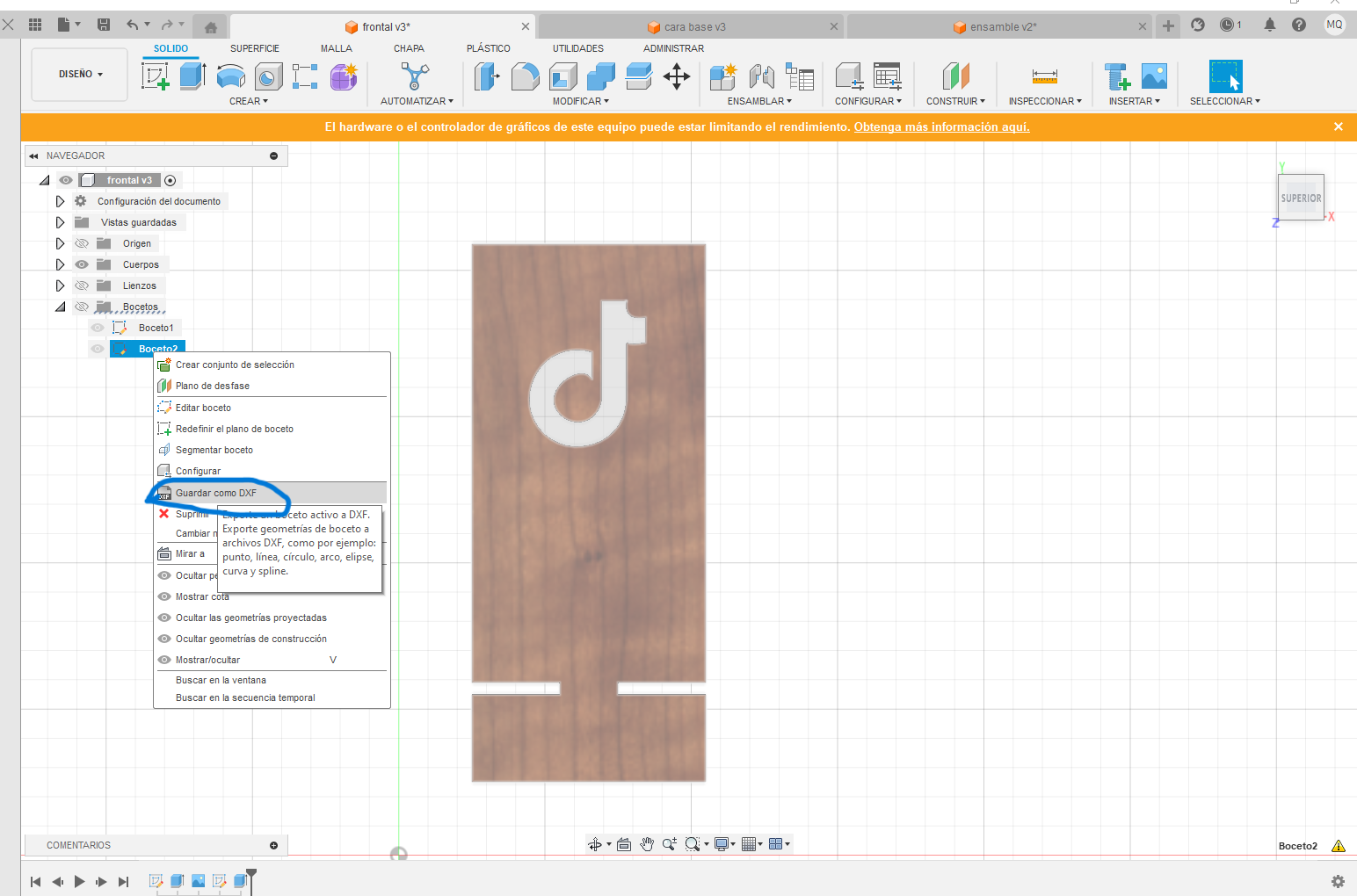This screenshot has height=896, width=1357.
Task: Expand Configuración del documento node
Action: tap(60, 201)
